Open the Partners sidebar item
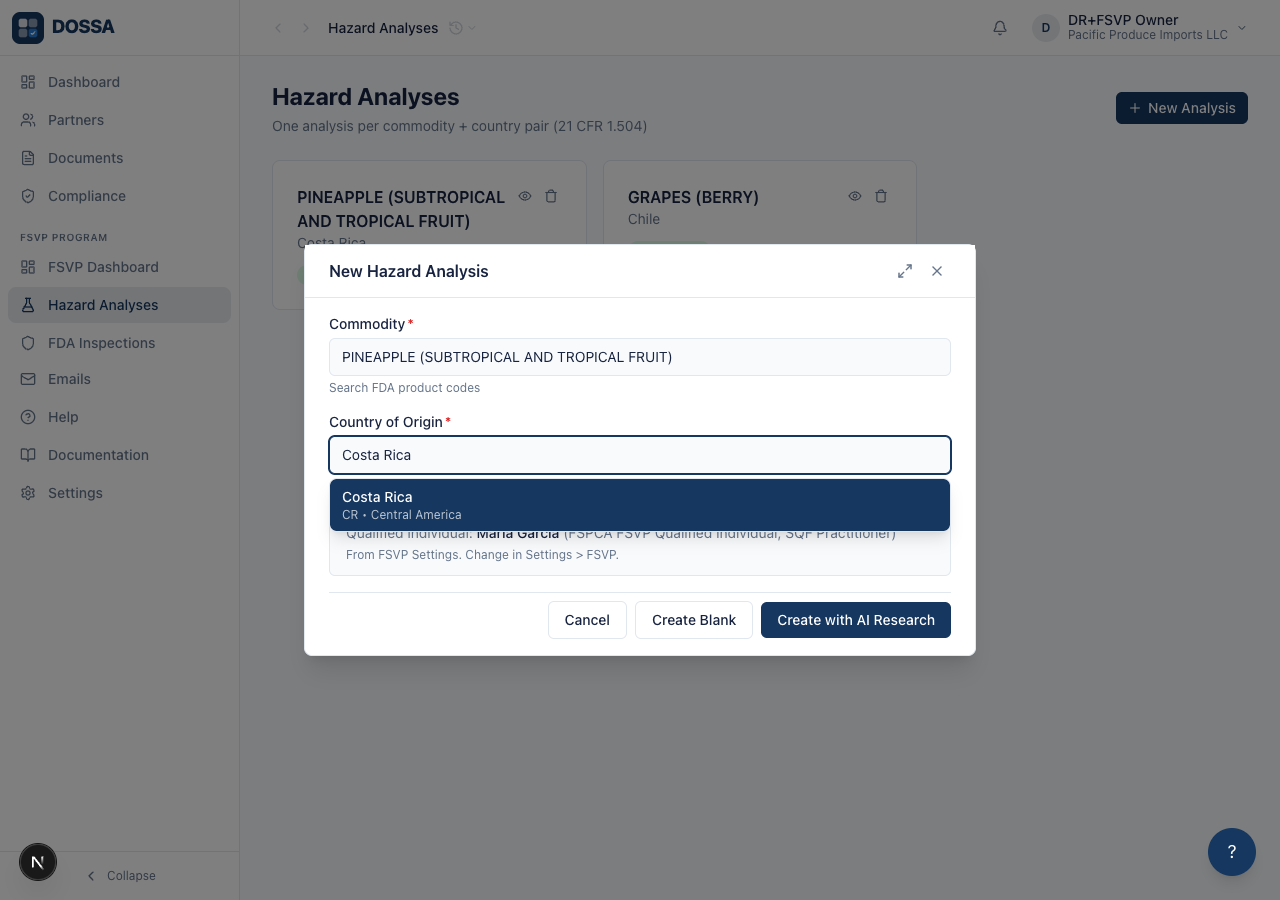This screenshot has height=900, width=1280. click(119, 120)
